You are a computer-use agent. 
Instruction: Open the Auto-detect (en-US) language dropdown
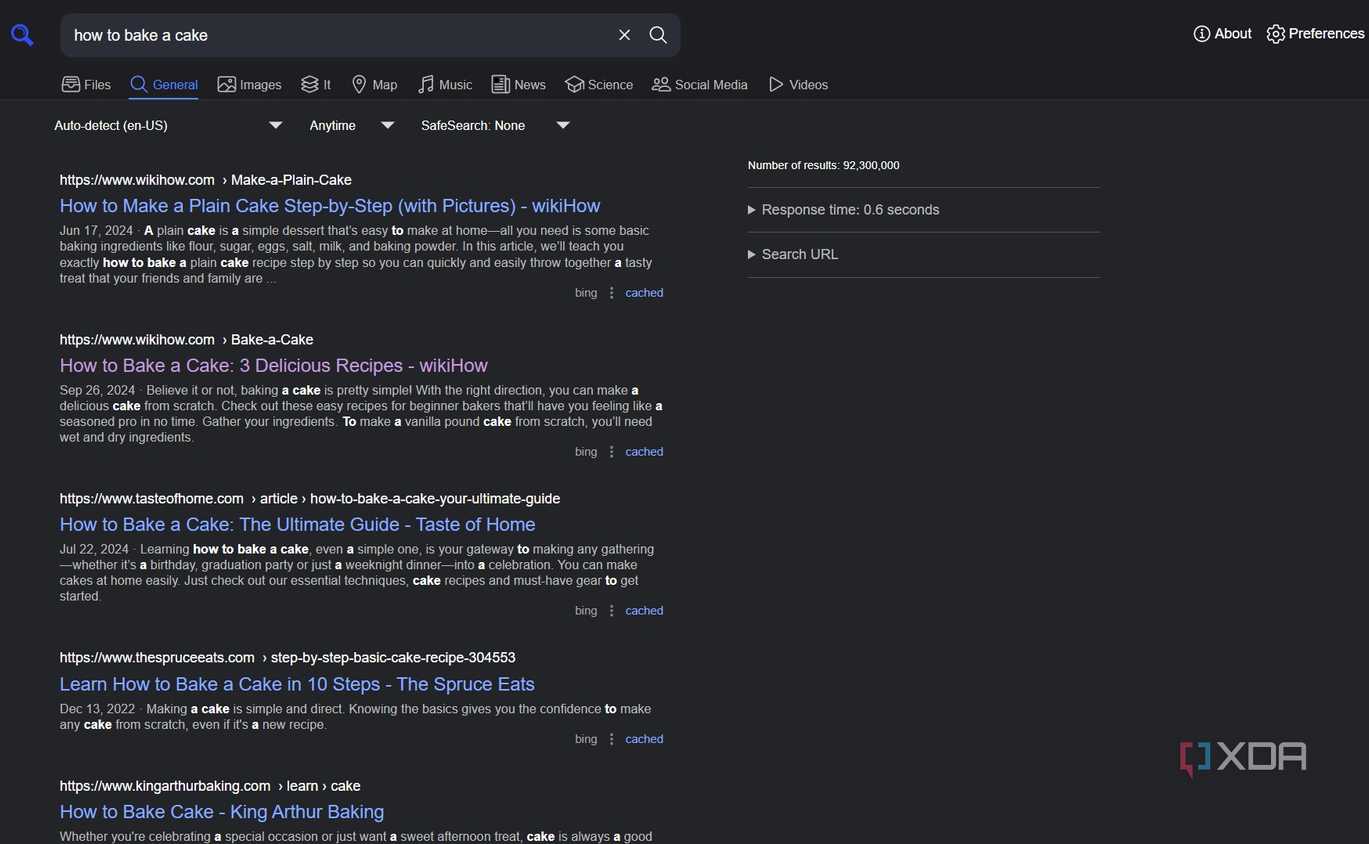(x=168, y=125)
